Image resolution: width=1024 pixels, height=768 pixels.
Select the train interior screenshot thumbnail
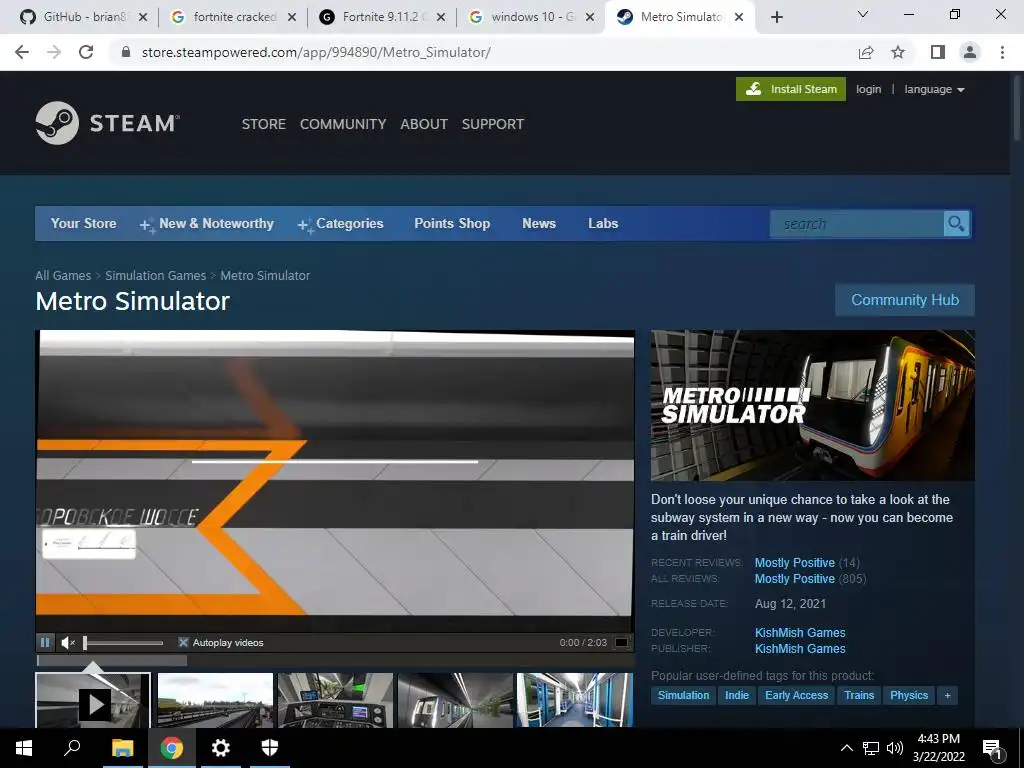coord(575,700)
